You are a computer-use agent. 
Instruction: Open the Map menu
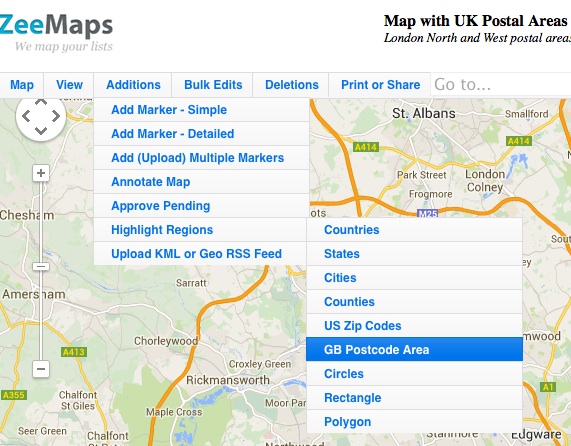22,85
